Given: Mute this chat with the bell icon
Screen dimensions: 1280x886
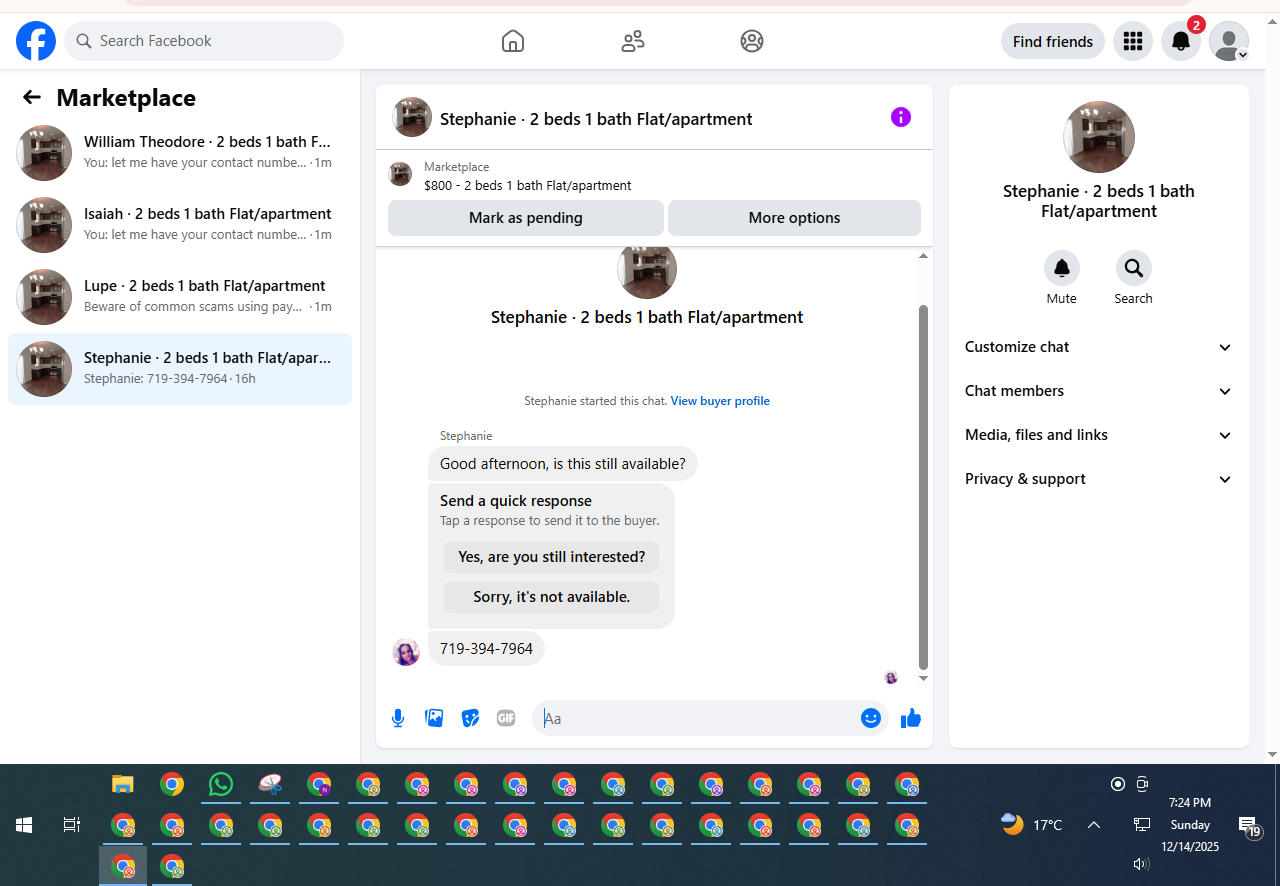Looking at the screenshot, I should tap(1062, 268).
